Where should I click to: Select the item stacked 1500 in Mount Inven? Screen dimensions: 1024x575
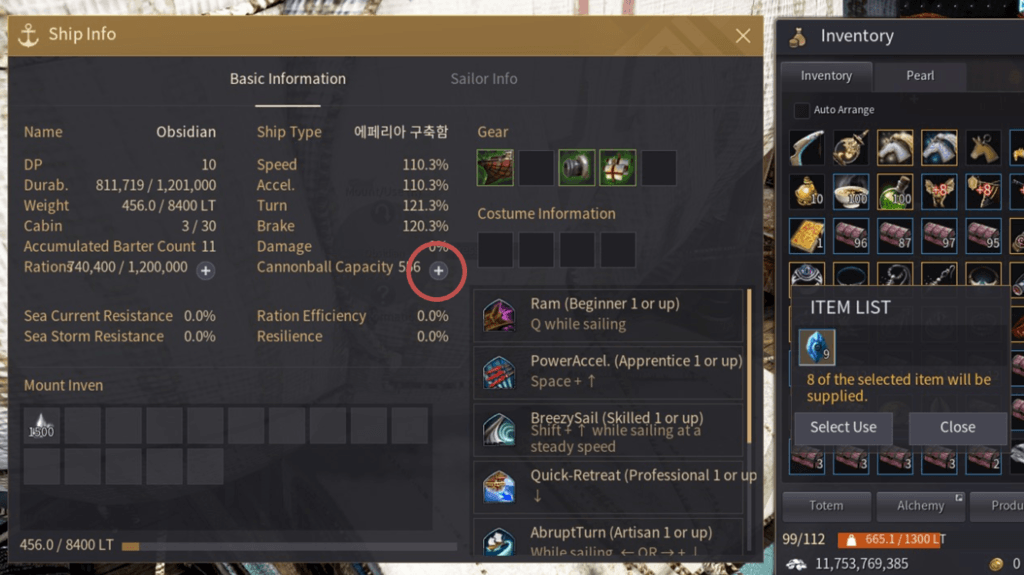42,426
